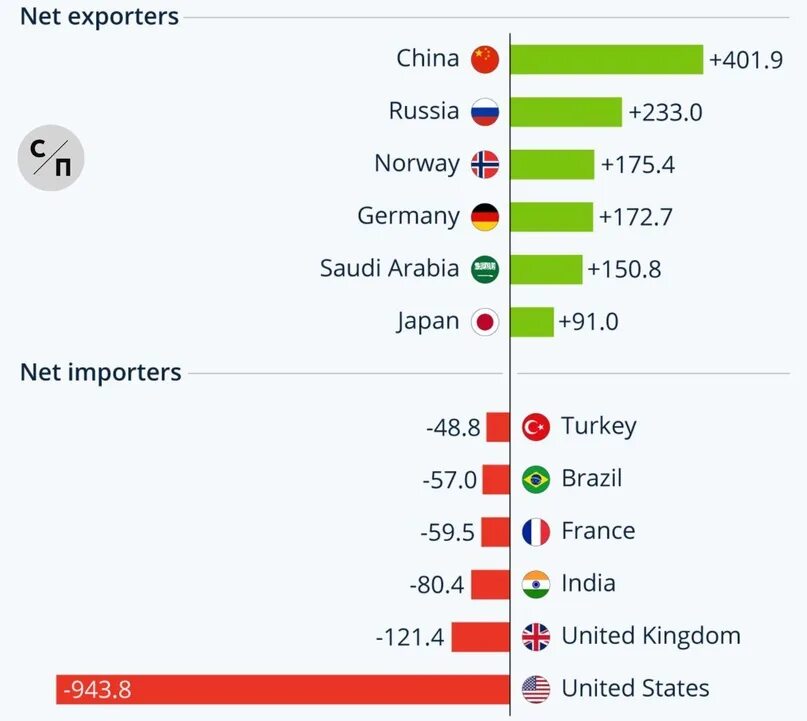Click the red United Kingdom -121.4 bar
This screenshot has width=807, height=721.
click(480, 637)
